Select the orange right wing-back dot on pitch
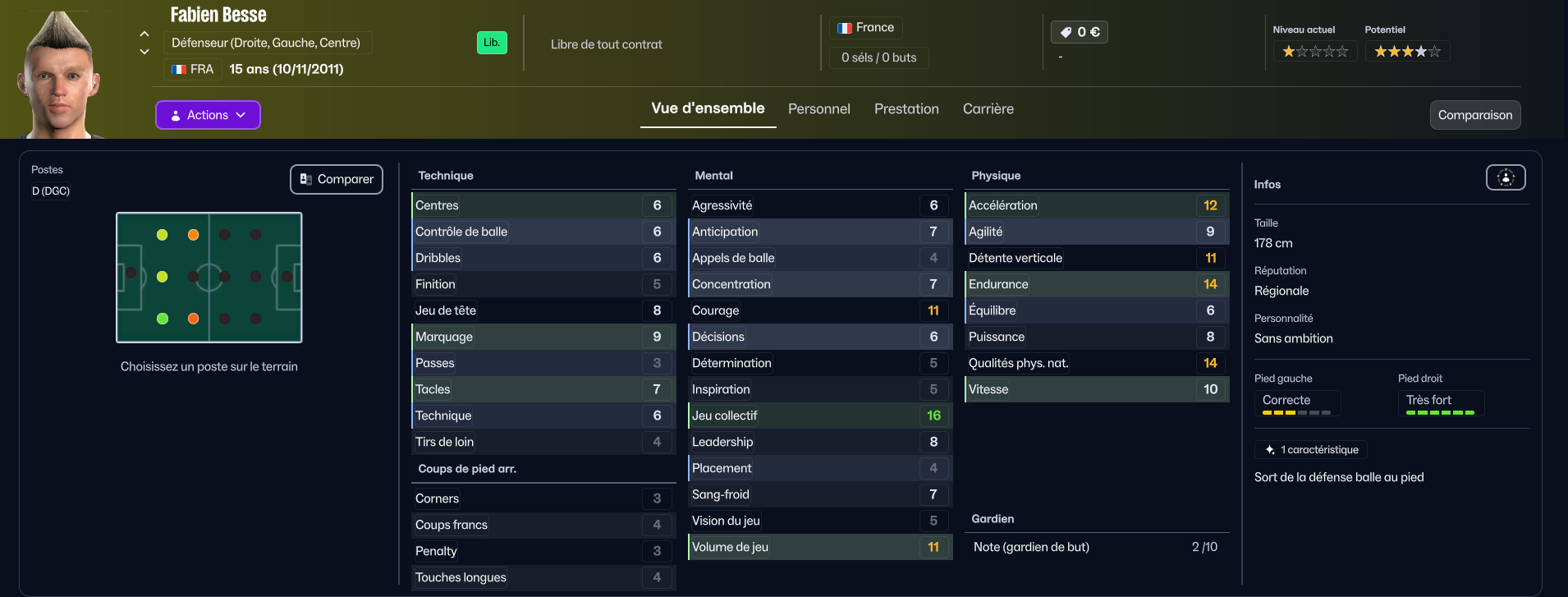The width and height of the screenshot is (1568, 597). [x=193, y=235]
